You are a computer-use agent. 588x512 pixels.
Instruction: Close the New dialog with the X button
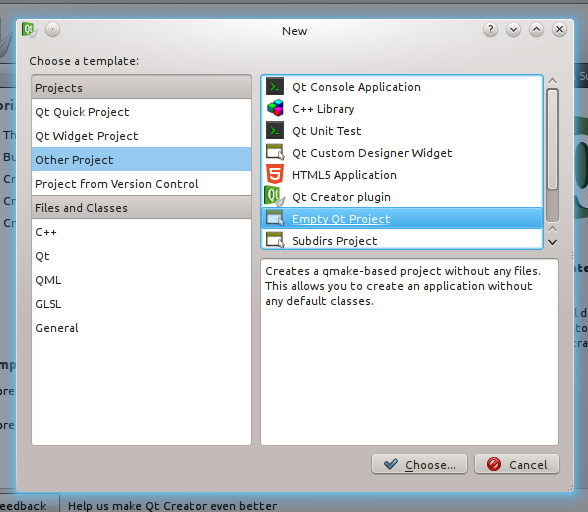(x=559, y=29)
